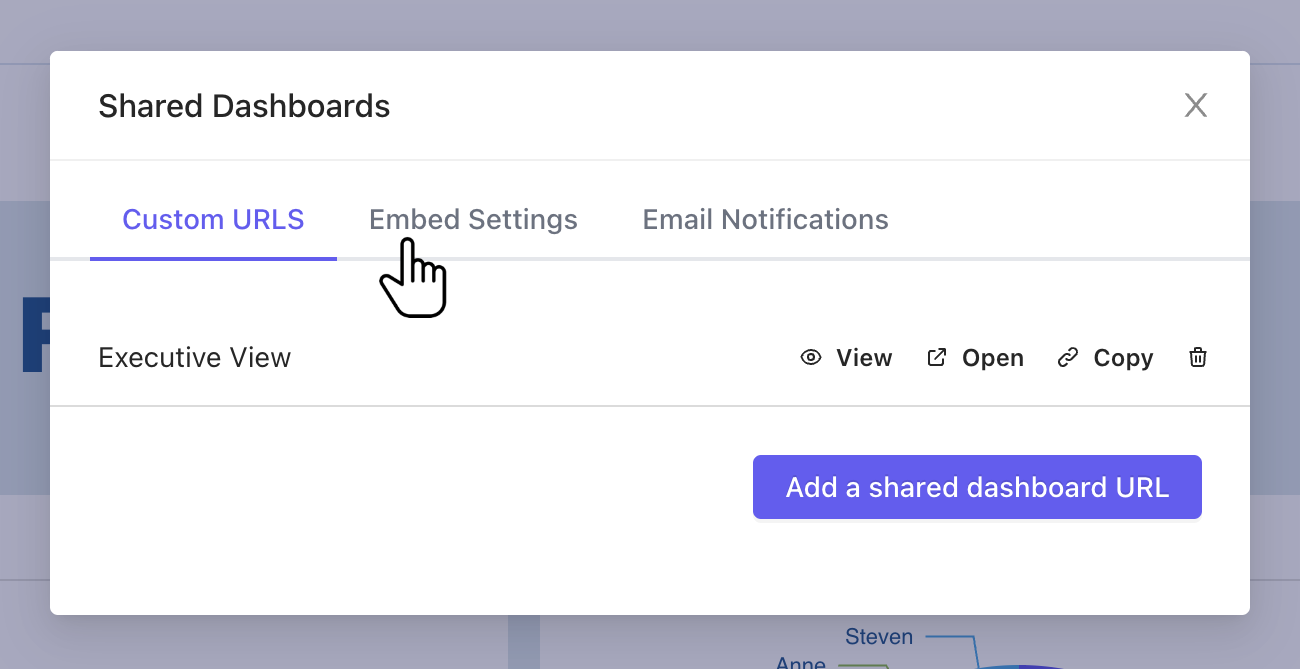Click the eye icon for Executive View
The height and width of the screenshot is (669, 1300).
pos(811,358)
